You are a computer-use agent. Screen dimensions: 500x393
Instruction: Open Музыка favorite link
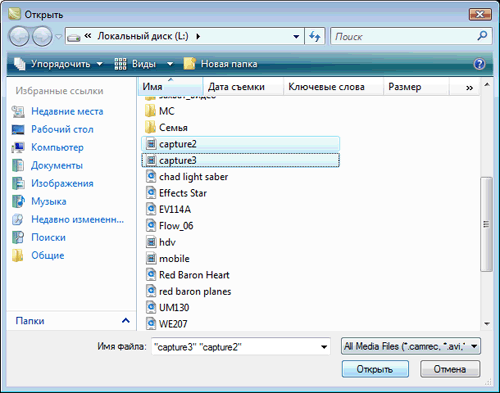coord(49,201)
